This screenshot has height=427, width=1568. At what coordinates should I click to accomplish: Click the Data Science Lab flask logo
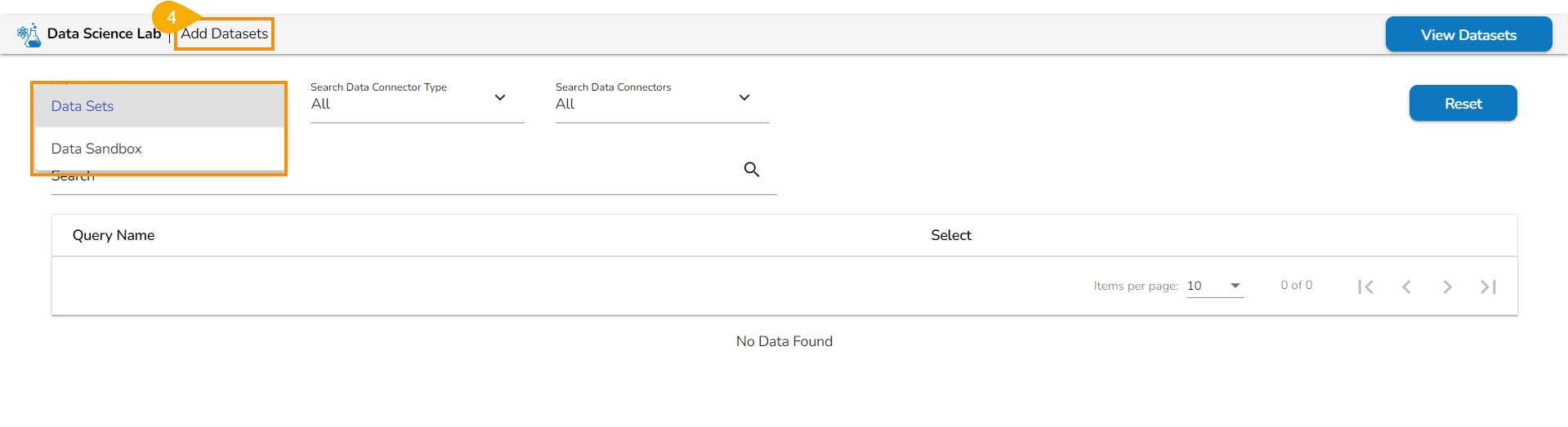point(29,35)
